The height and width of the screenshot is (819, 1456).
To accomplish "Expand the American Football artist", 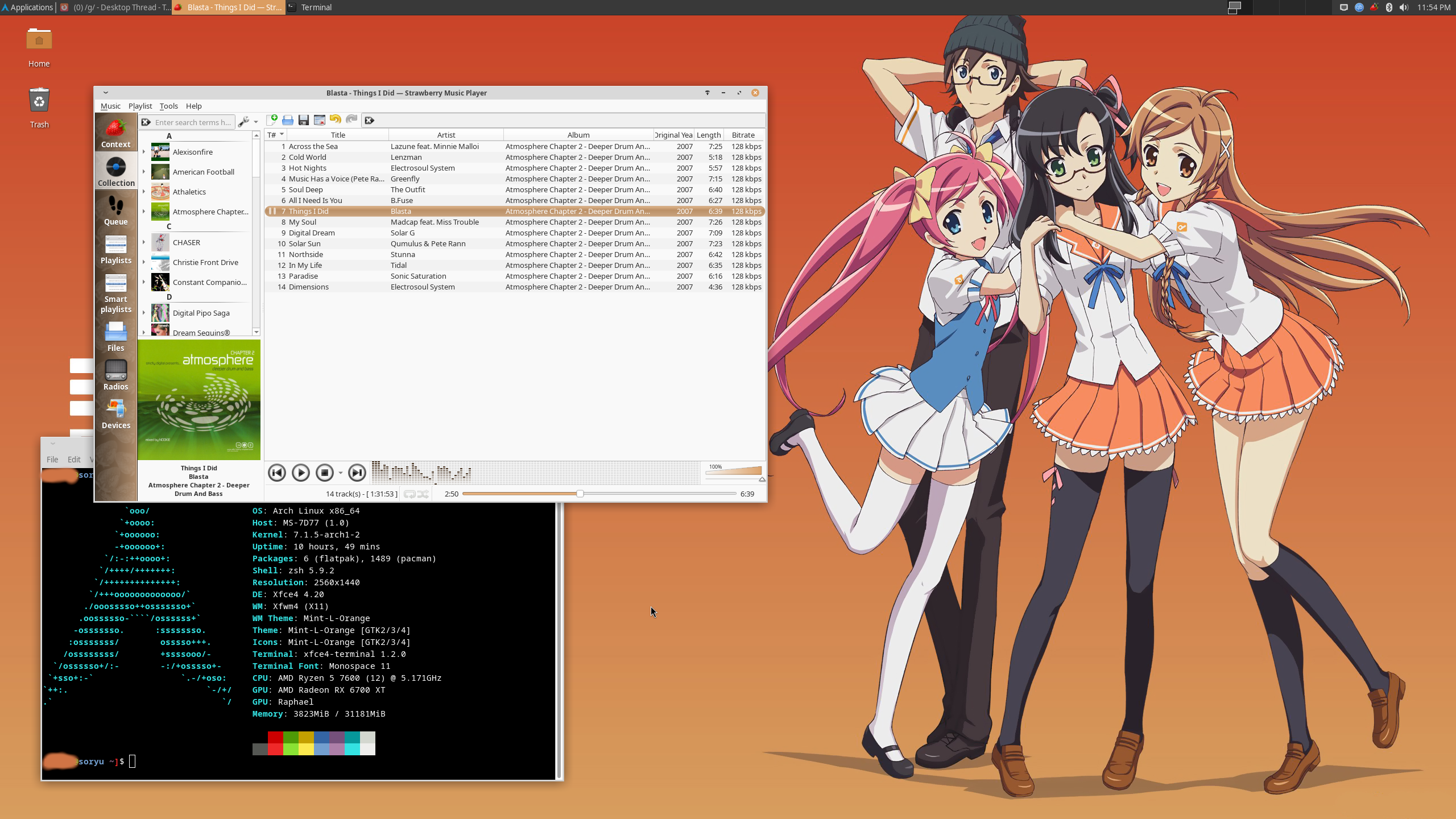I will click(x=144, y=172).
